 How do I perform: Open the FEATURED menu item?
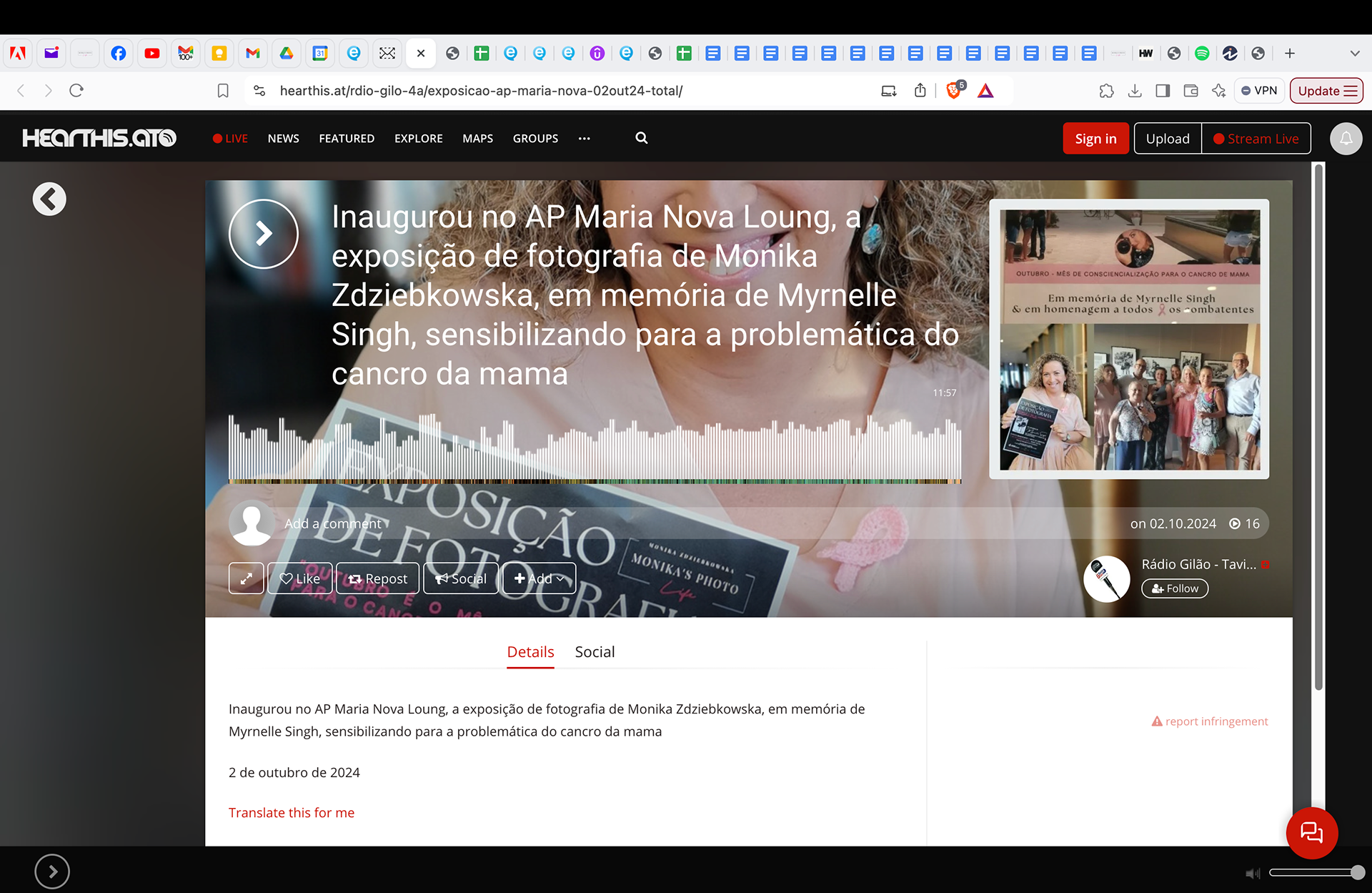coord(347,139)
